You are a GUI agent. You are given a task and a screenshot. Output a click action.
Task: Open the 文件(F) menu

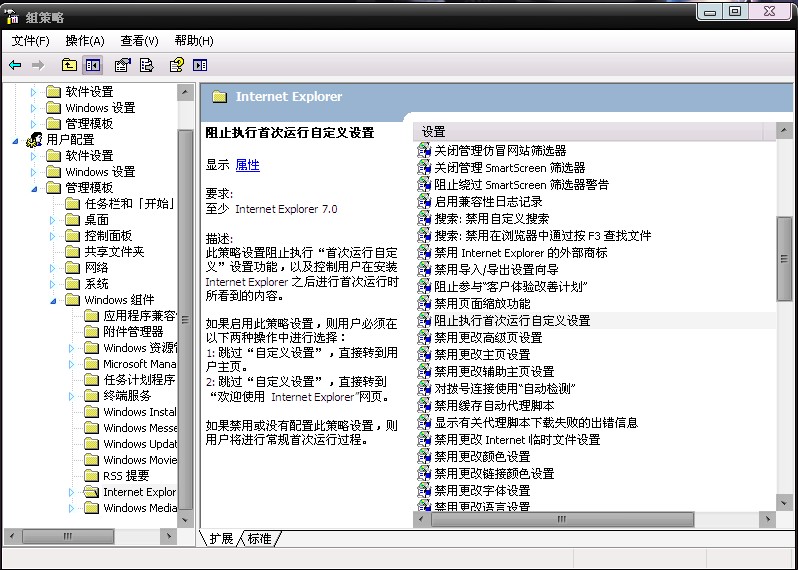[31, 41]
